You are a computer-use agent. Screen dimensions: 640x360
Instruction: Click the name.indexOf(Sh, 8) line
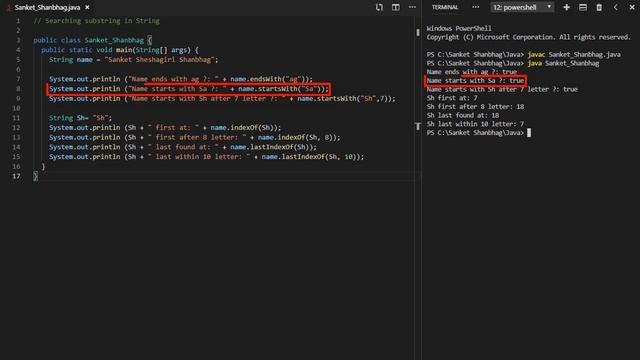[194, 137]
